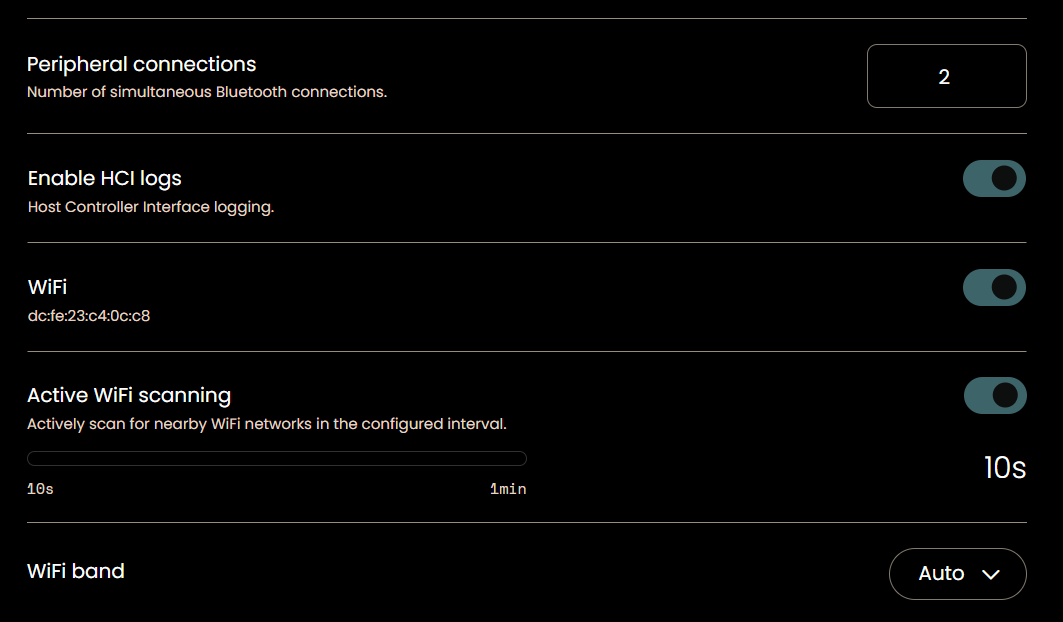Click the WiFi MAC address dc:fe:23:c4:0c:c8
Image resolution: width=1063 pixels, height=622 pixels.
[89, 316]
